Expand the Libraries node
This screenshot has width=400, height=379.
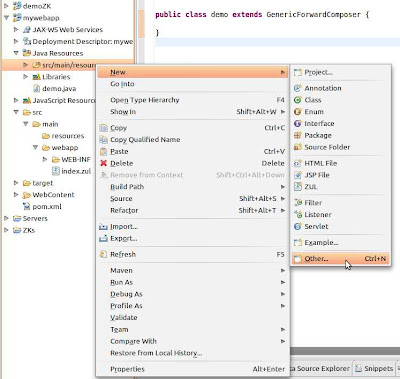pyautogui.click(x=26, y=77)
